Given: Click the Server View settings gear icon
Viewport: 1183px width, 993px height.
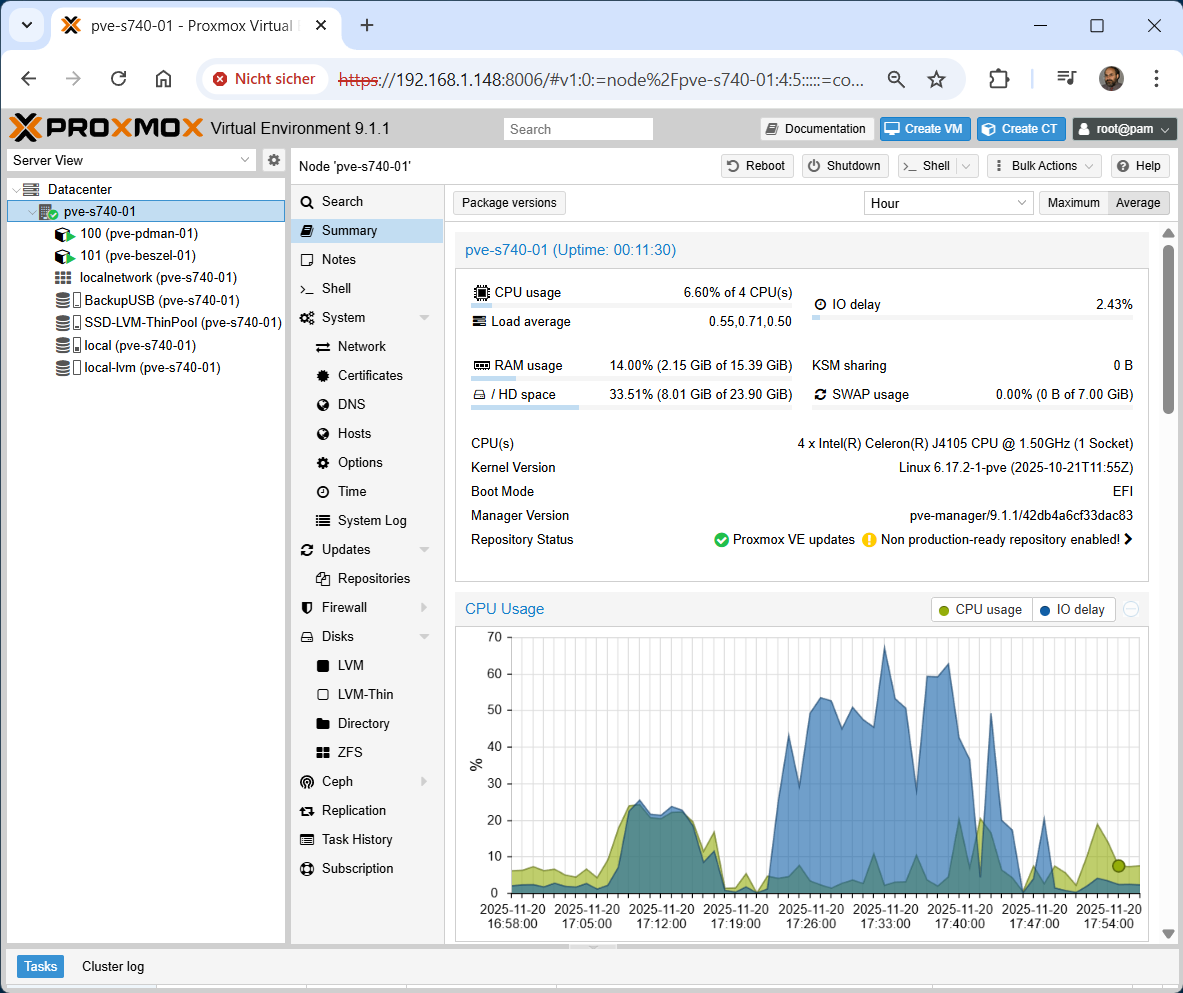Looking at the screenshot, I should point(273,160).
